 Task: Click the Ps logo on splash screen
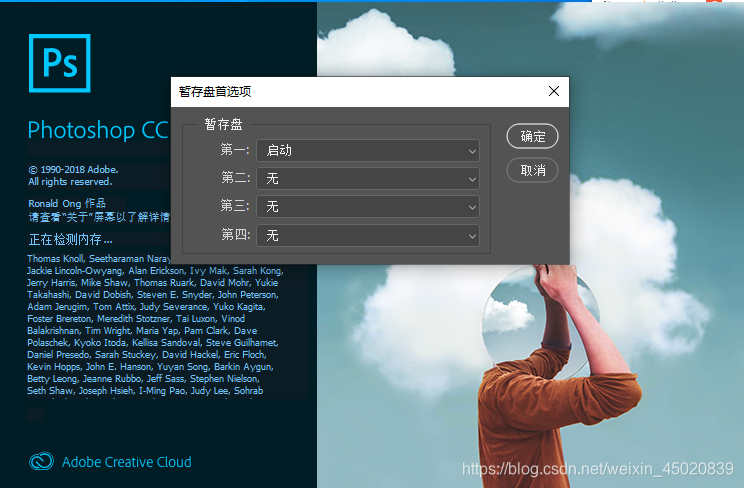pyautogui.click(x=60, y=63)
